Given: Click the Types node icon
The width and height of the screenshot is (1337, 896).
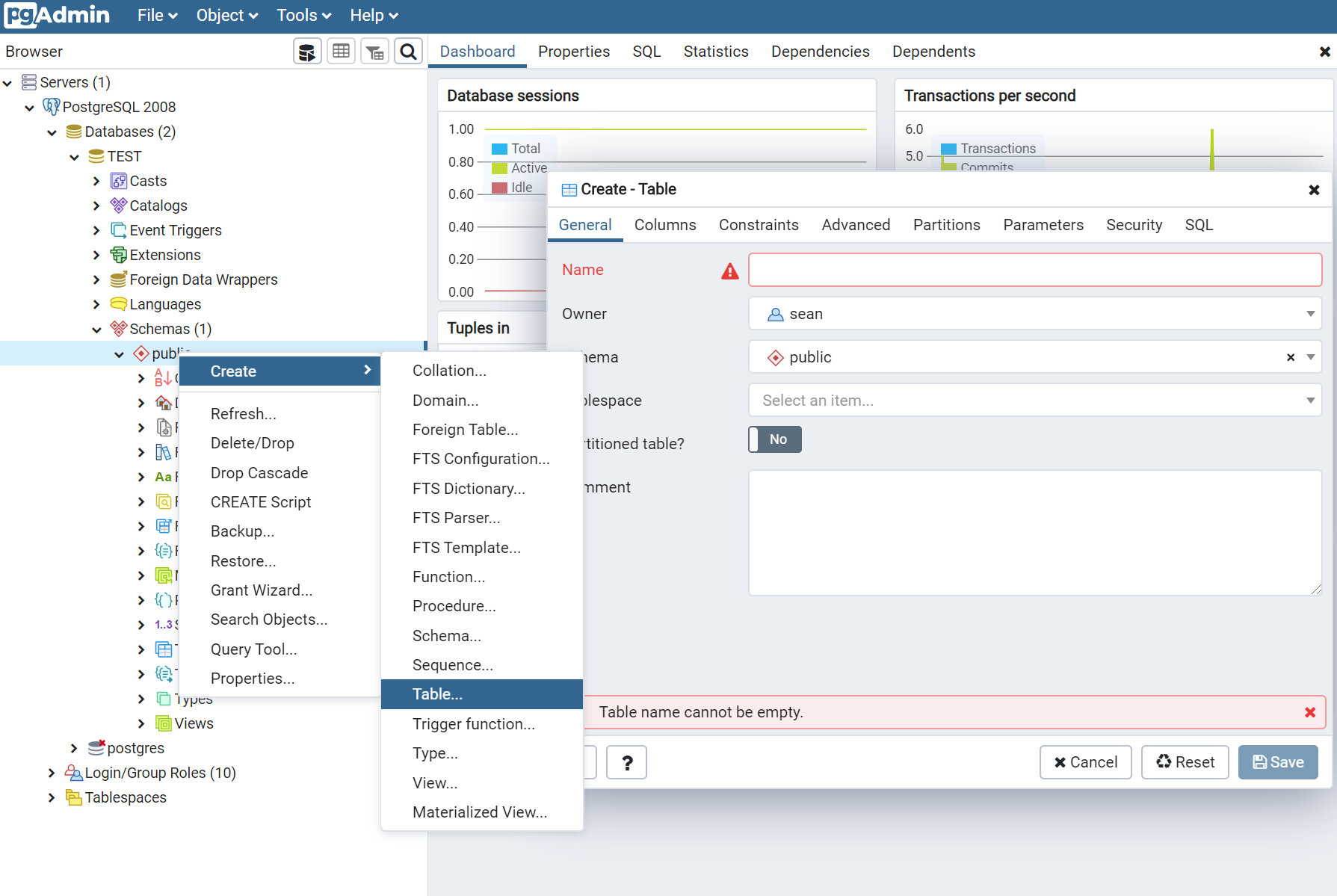Looking at the screenshot, I should pos(163,699).
